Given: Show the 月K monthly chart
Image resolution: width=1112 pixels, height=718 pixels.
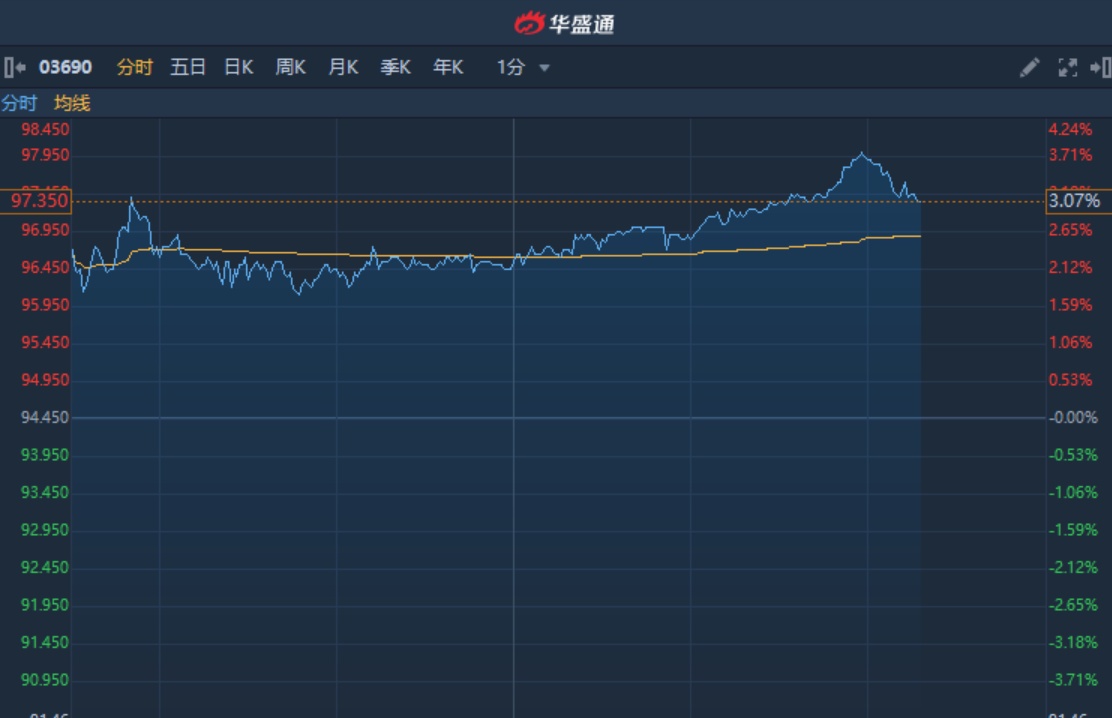Looking at the screenshot, I should (x=343, y=68).
